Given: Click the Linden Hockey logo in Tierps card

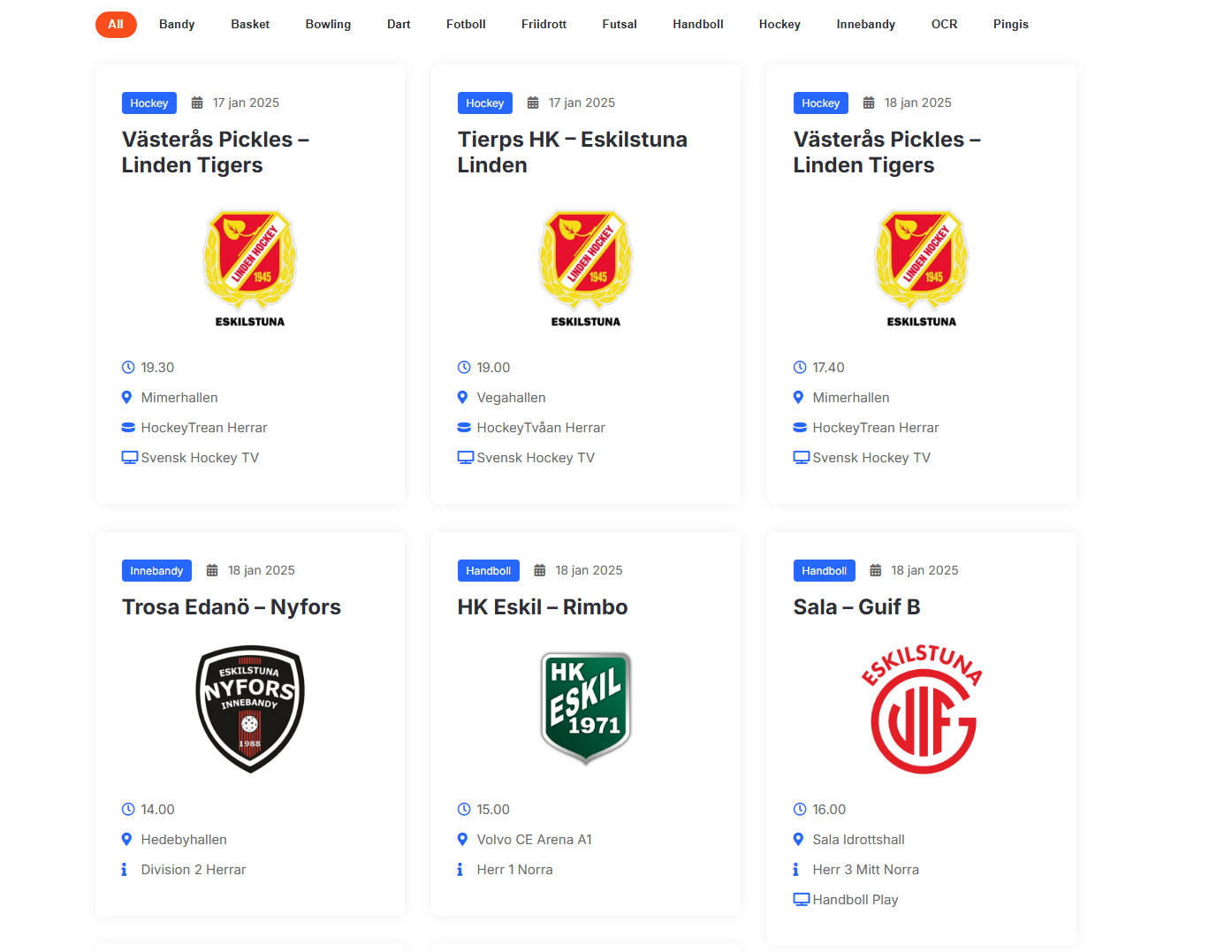Looking at the screenshot, I should coord(586,268).
